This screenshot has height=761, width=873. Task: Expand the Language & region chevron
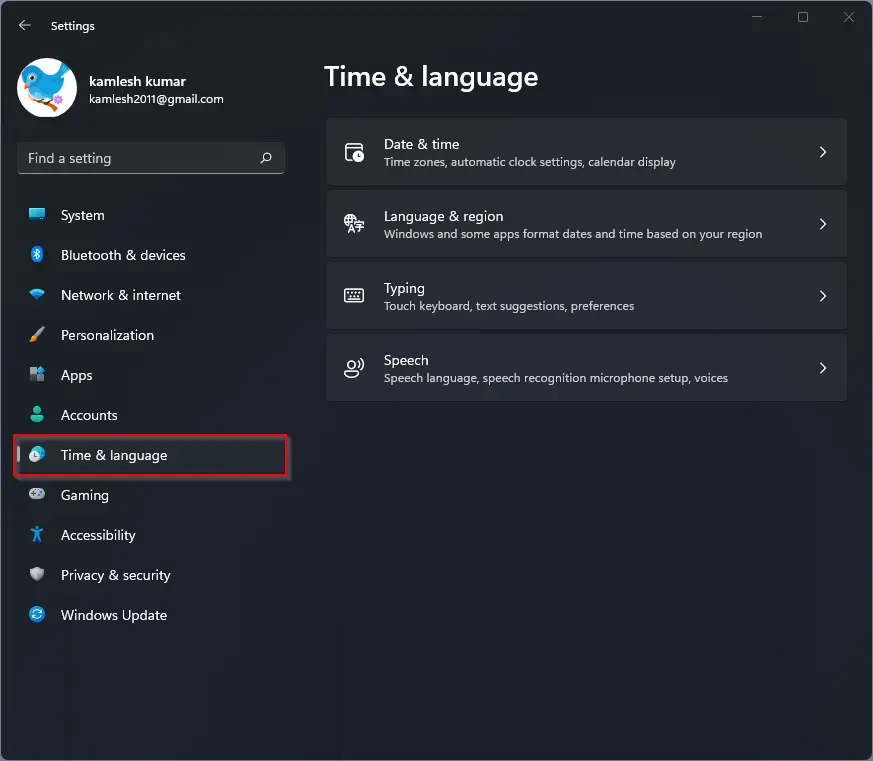coord(823,224)
